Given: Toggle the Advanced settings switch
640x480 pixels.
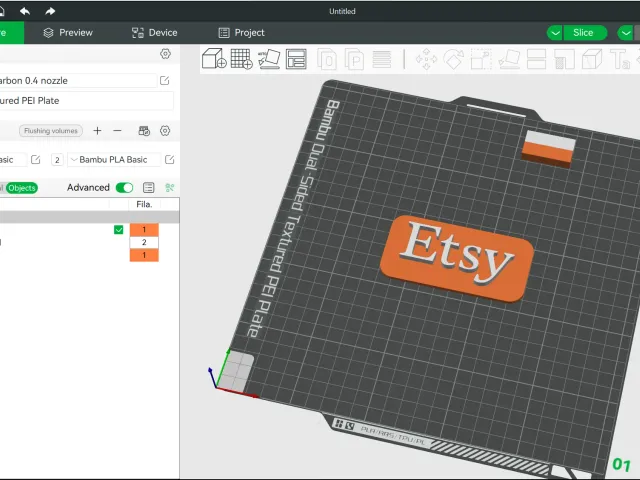Looking at the screenshot, I should click(x=124, y=187).
